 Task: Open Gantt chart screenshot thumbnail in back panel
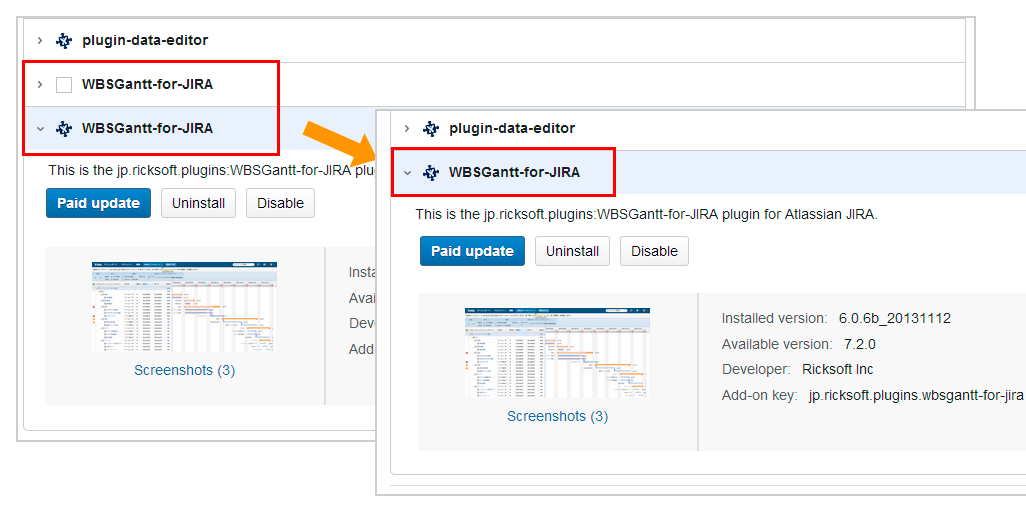[184, 308]
